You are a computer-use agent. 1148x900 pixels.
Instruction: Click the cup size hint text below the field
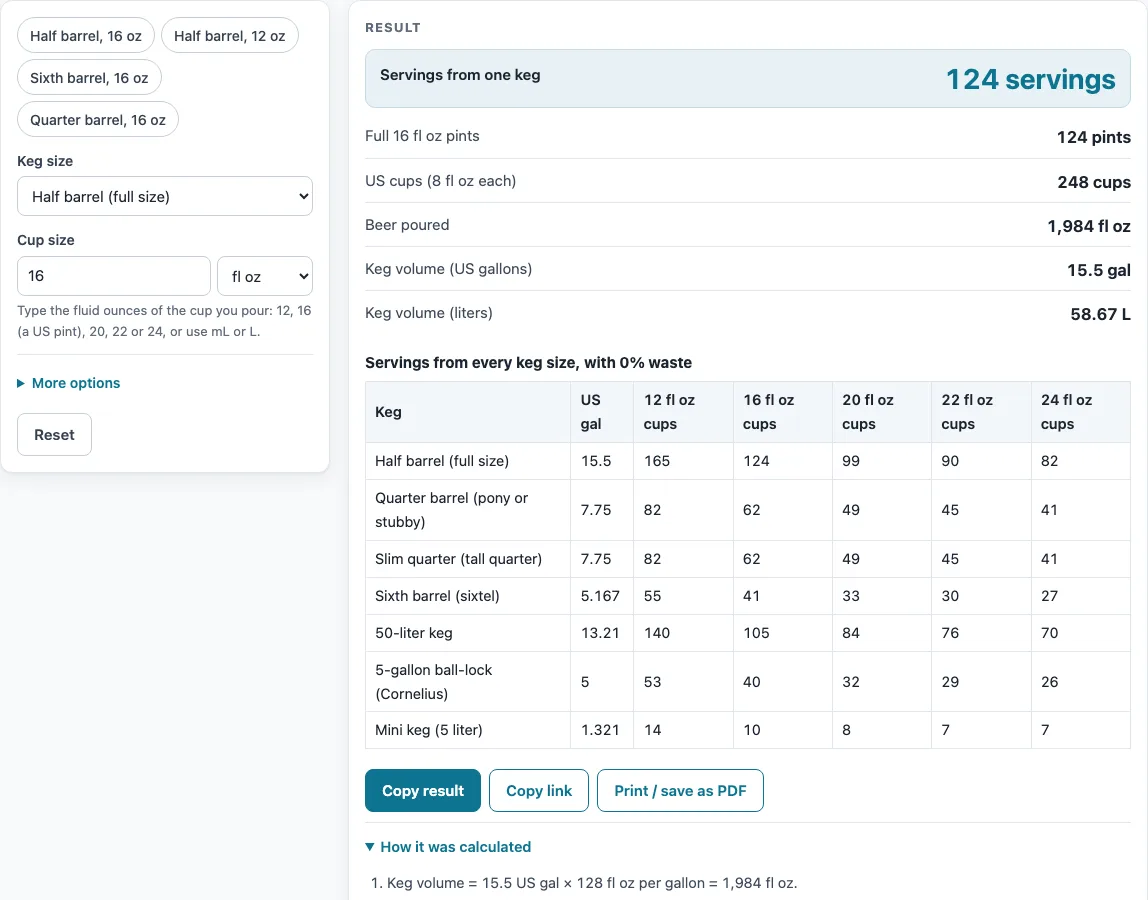165,321
